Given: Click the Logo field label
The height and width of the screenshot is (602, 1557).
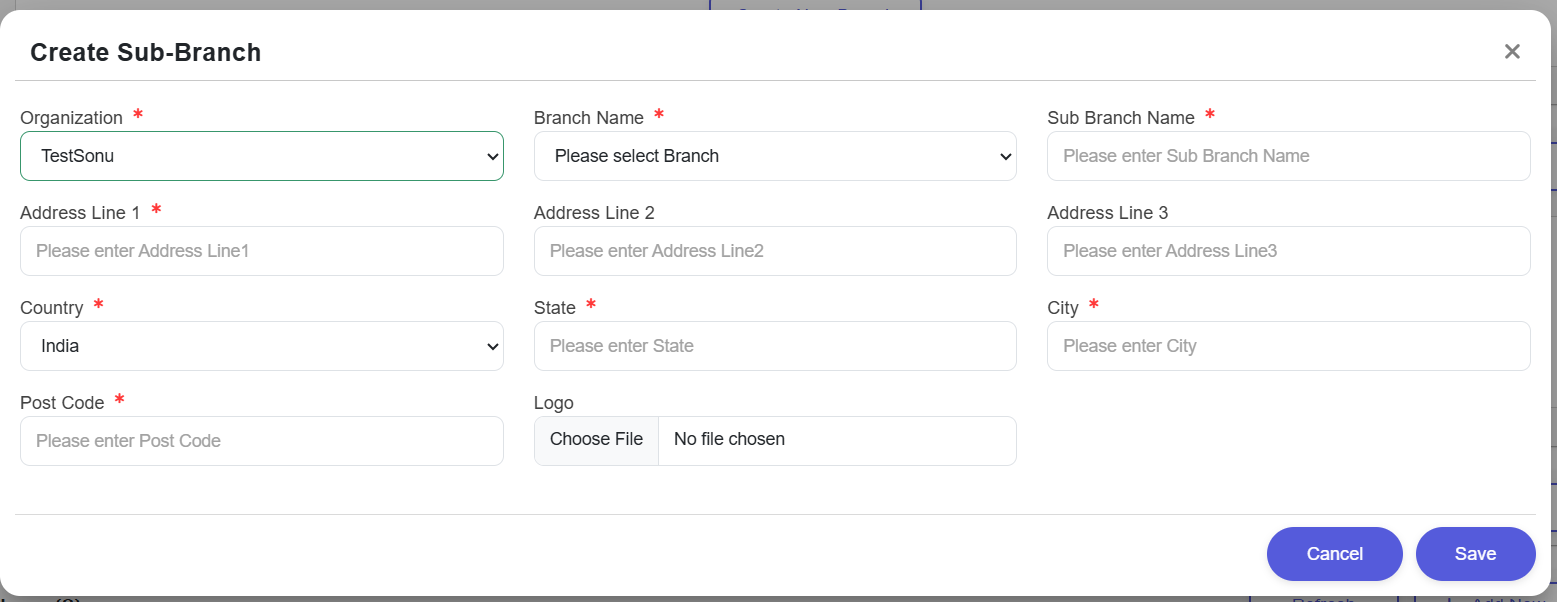Looking at the screenshot, I should 553,402.
